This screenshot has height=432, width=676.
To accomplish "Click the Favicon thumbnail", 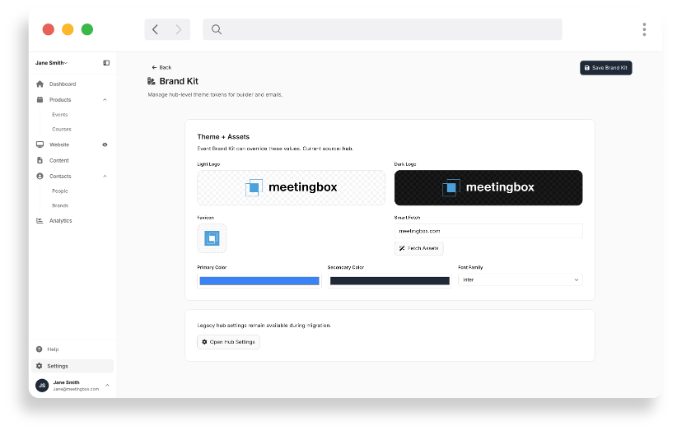I will [x=212, y=238].
